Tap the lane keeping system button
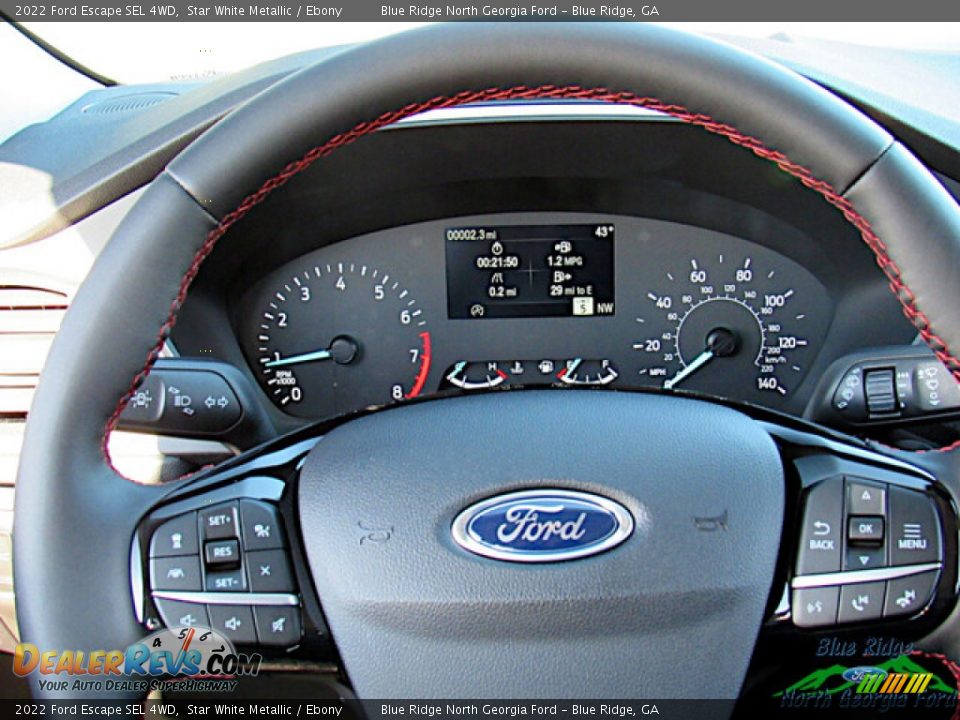Image resolution: width=960 pixels, height=720 pixels. tap(176, 574)
